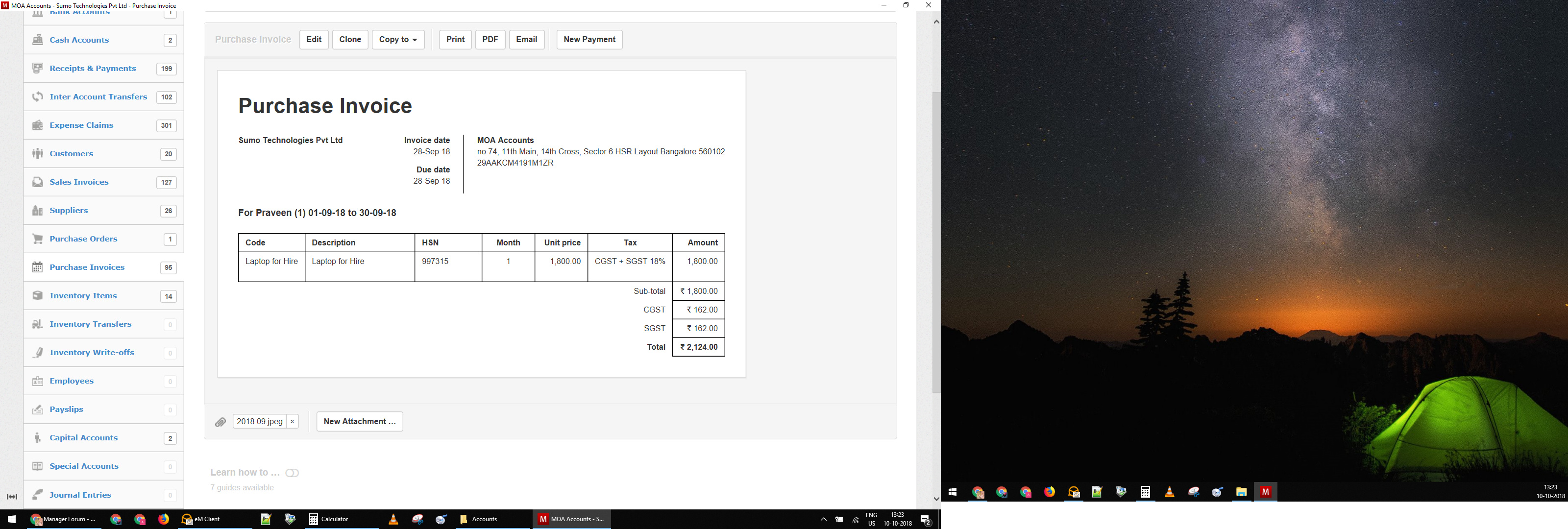Remove the 2018 09.jpeg attachment
1568x529 pixels.
point(292,422)
